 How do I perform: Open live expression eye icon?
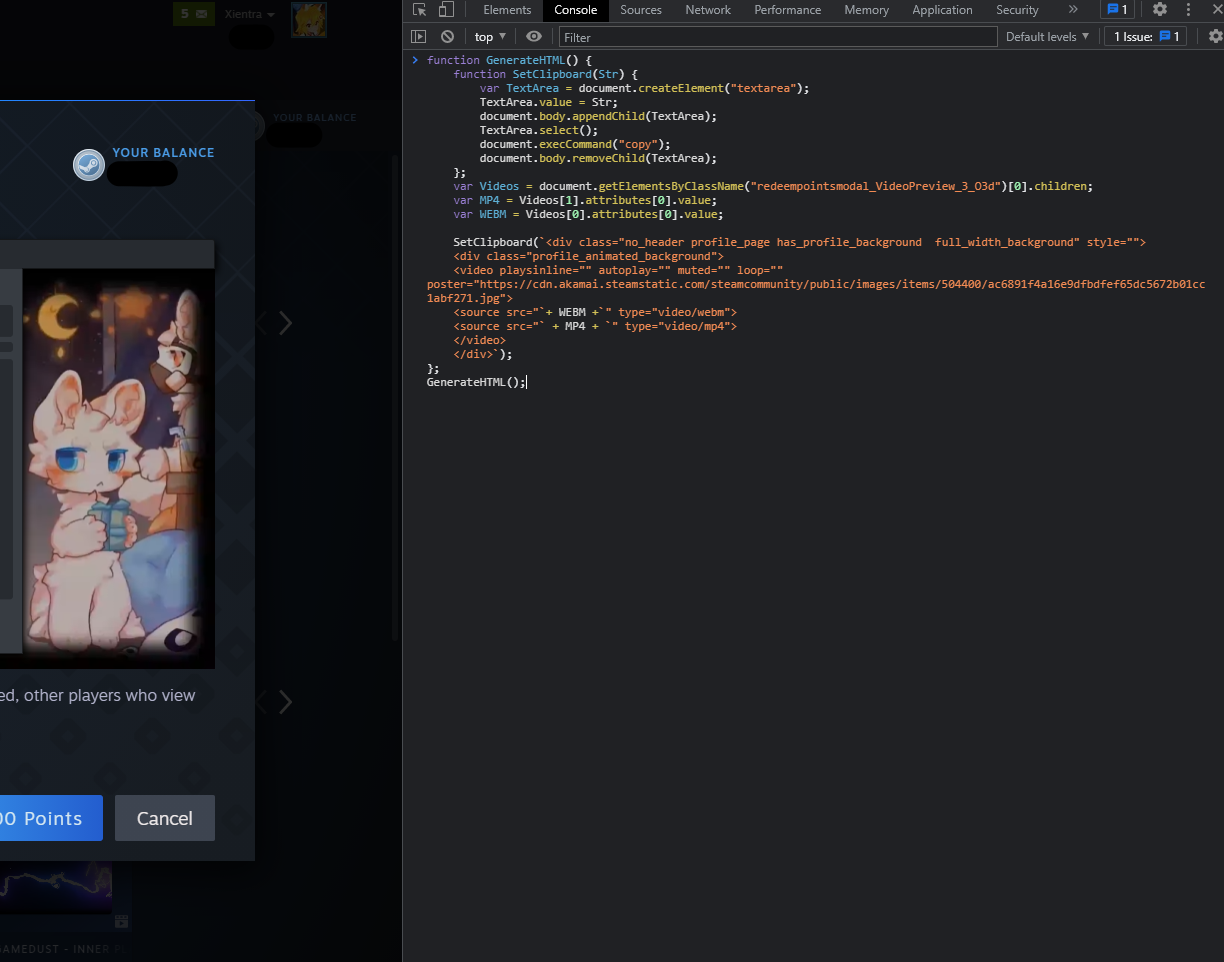(534, 36)
